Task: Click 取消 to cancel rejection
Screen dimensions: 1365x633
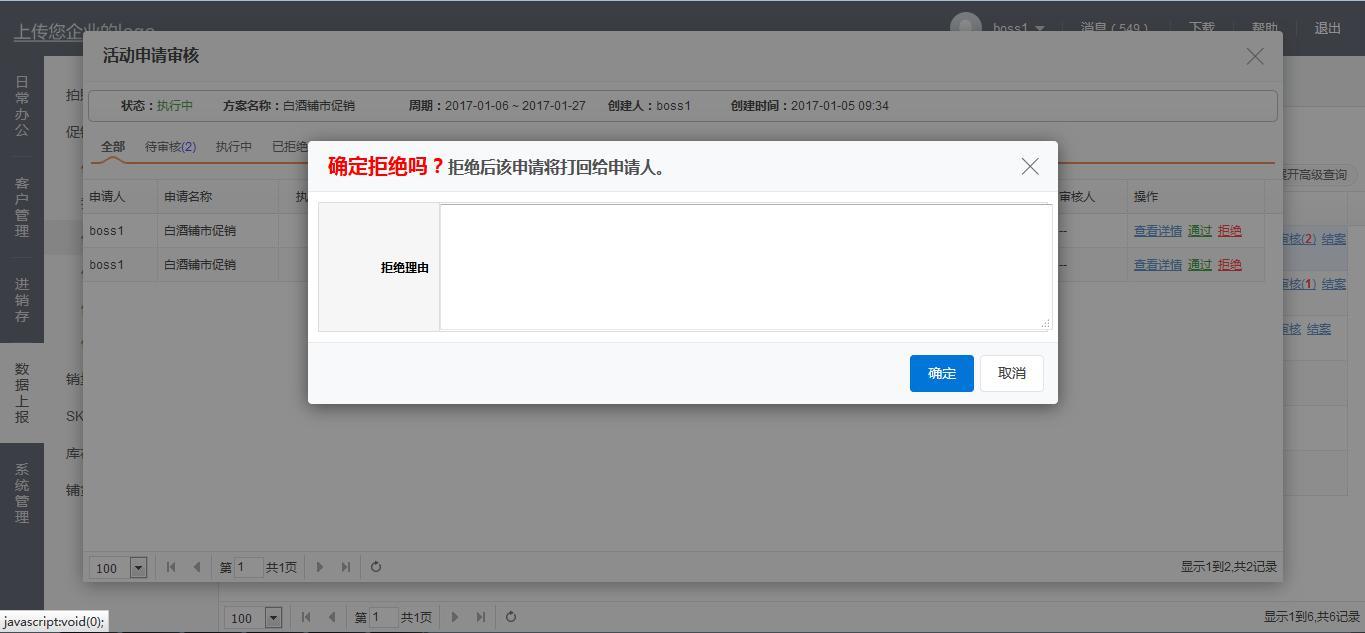Action: (x=1011, y=373)
